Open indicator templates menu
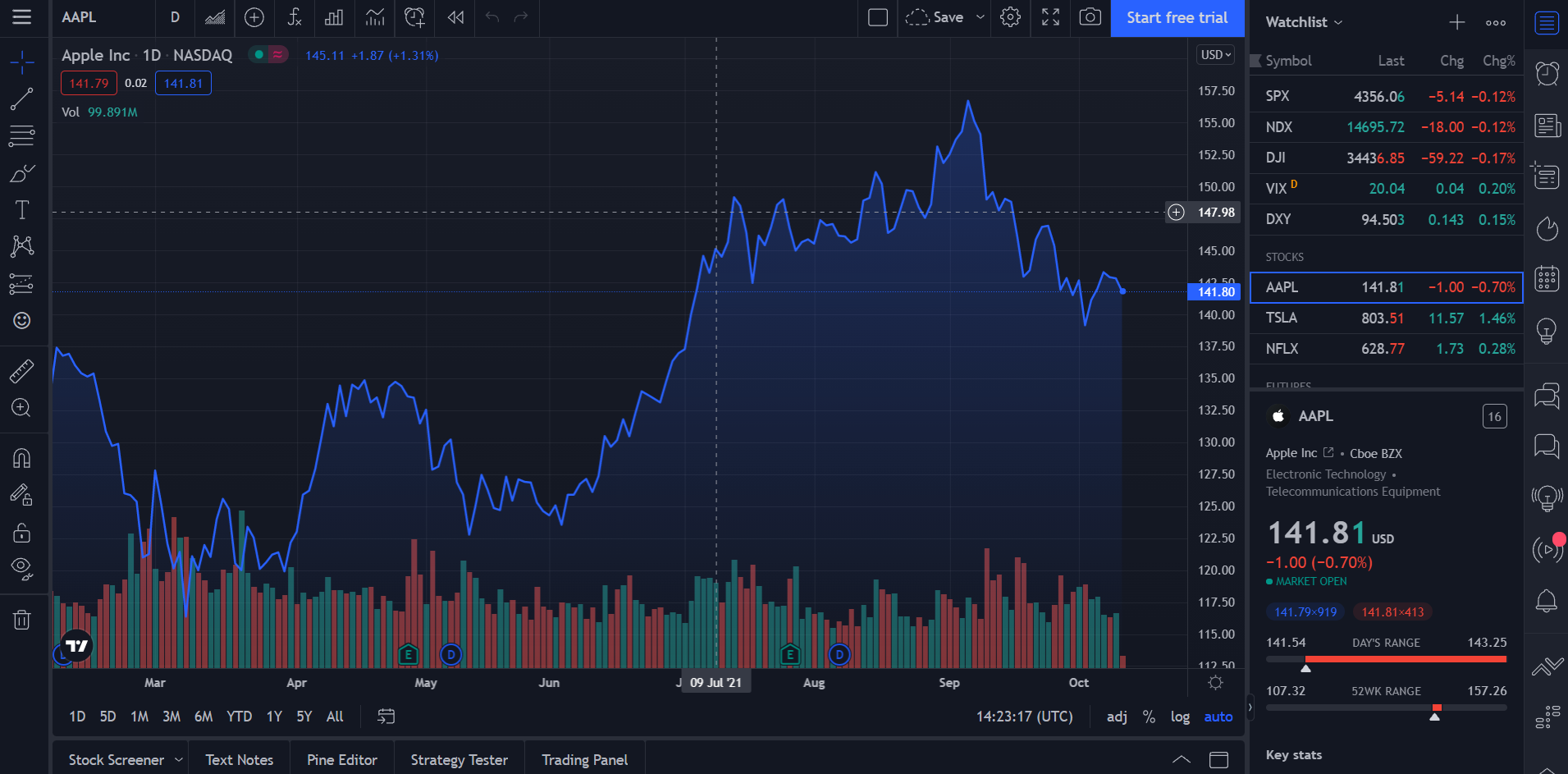This screenshot has width=1568, height=774. coord(375,17)
